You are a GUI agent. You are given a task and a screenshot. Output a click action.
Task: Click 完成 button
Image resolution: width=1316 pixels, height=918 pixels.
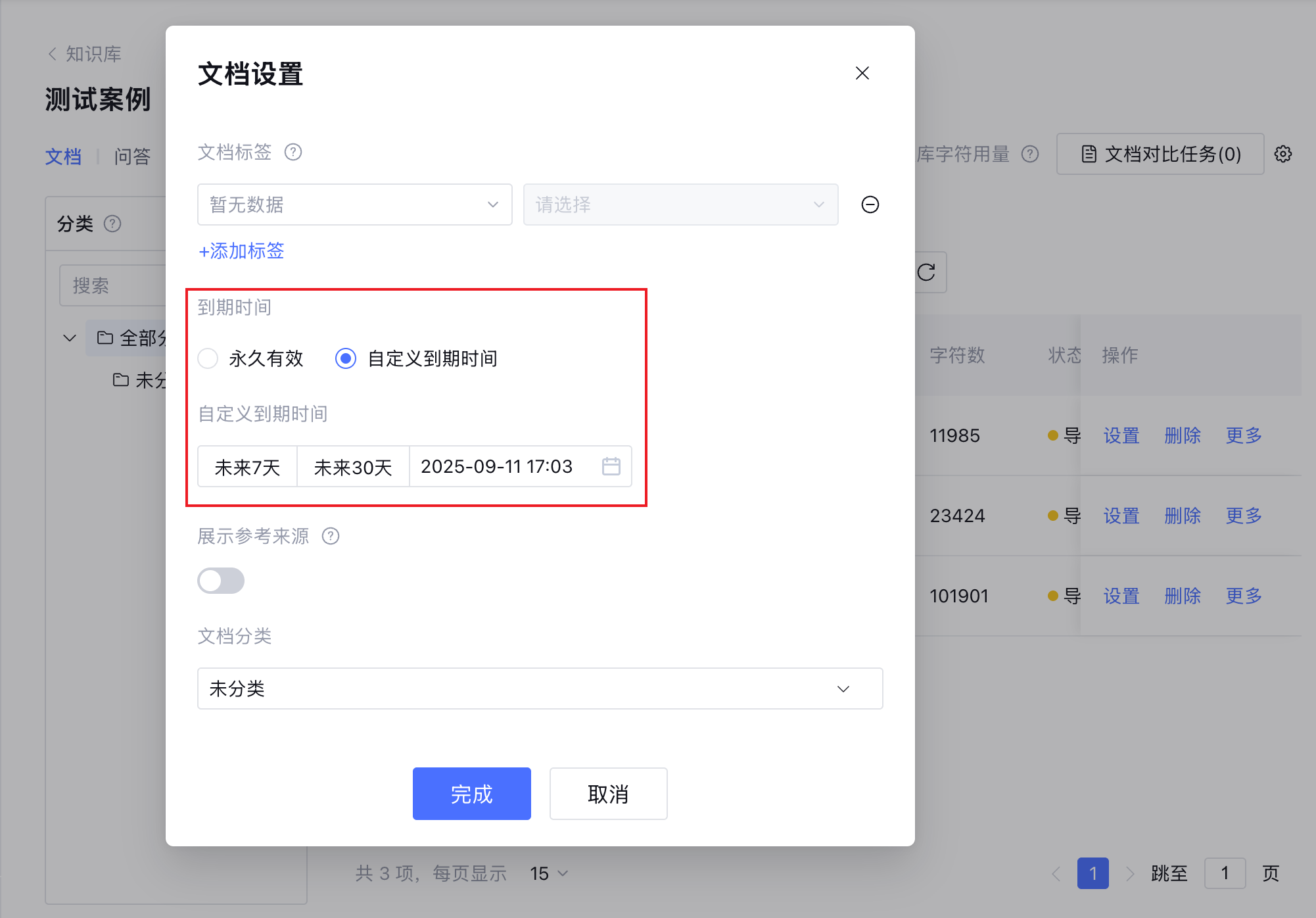coord(471,794)
